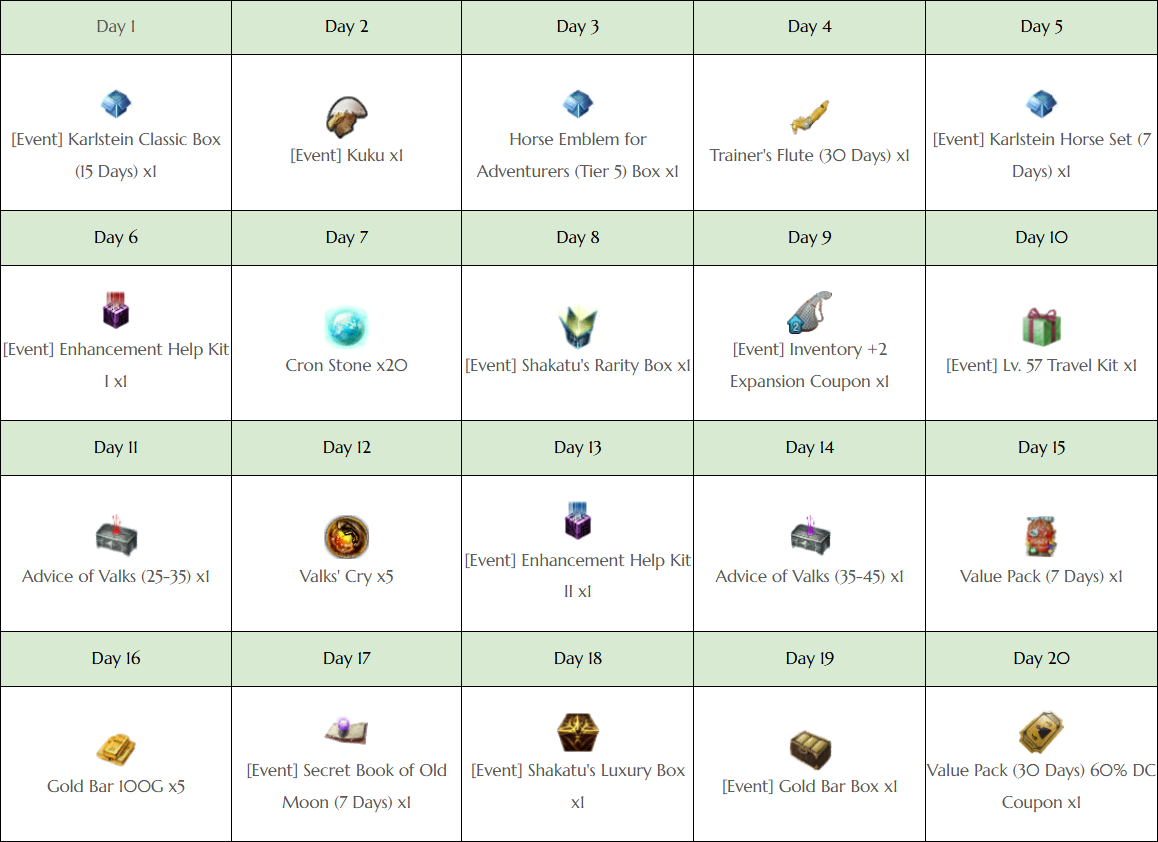The width and height of the screenshot is (1158, 842).
Task: Click the Day 15 header cell
Action: coord(1041,448)
